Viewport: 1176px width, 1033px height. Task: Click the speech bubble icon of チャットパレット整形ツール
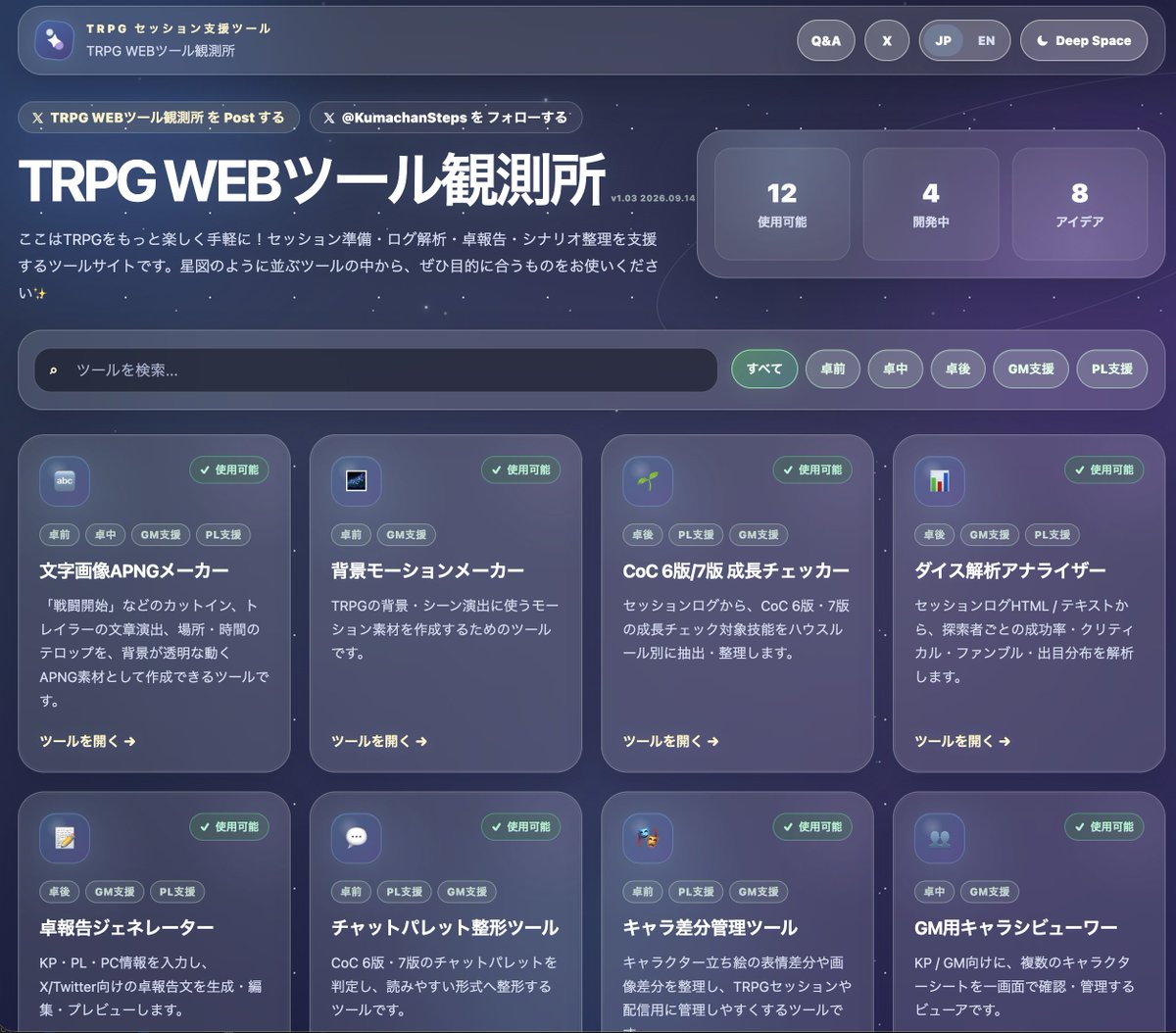pos(356,838)
